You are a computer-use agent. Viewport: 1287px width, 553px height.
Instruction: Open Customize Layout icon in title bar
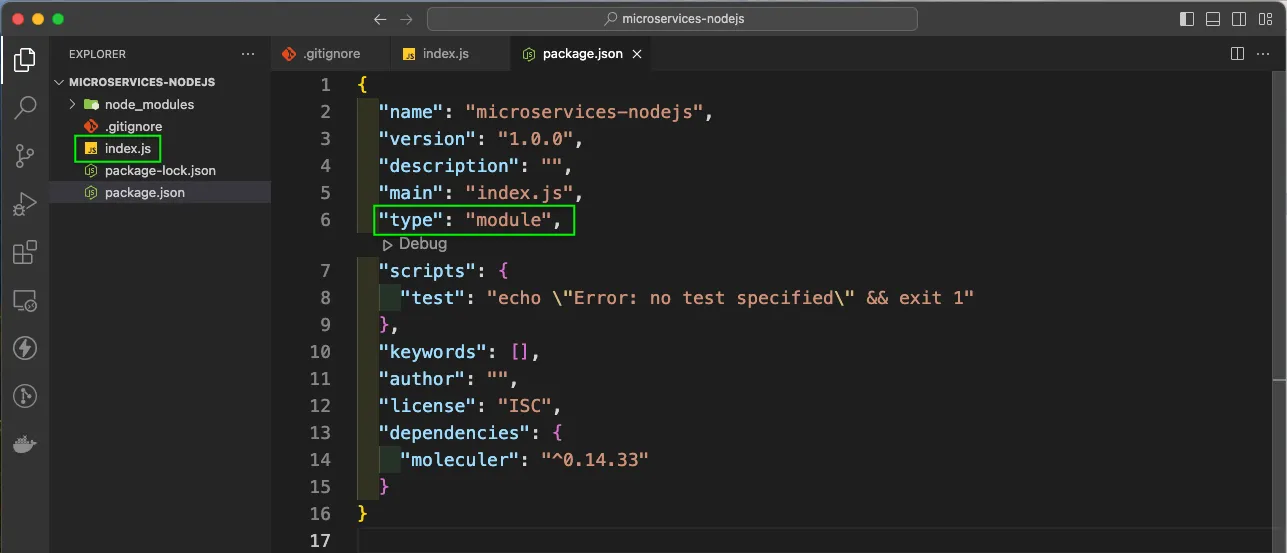coord(1265,19)
